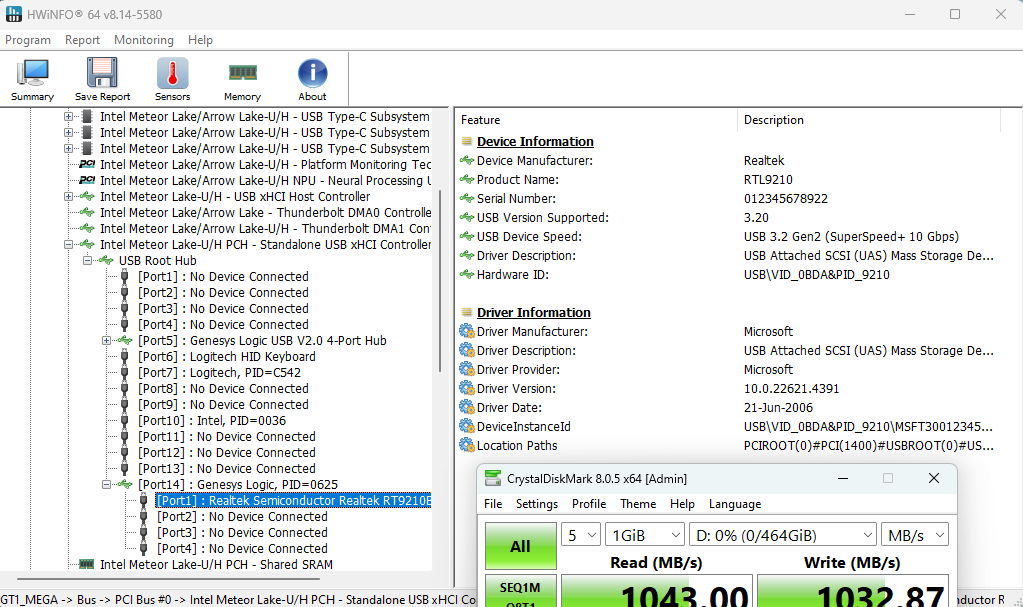Close the CrystalDiskMark window
The image size is (1023, 607).
point(934,478)
